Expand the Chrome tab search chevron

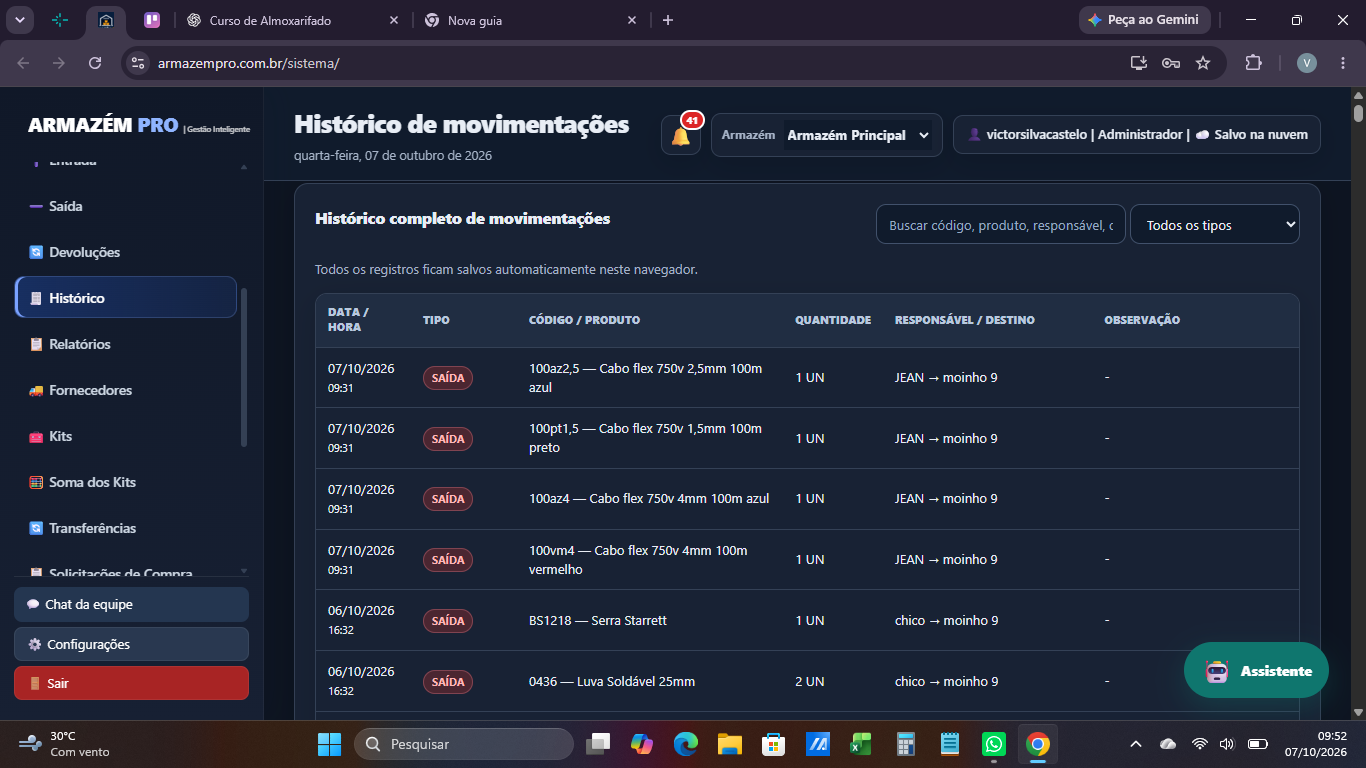coord(19,20)
